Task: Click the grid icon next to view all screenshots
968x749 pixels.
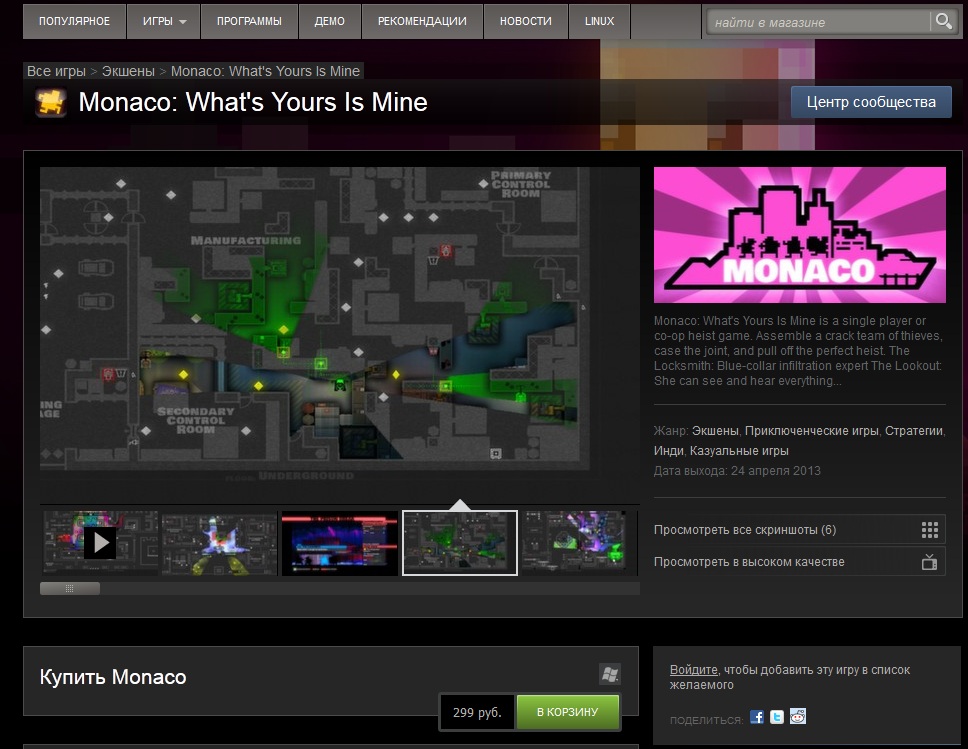Action: click(x=930, y=530)
